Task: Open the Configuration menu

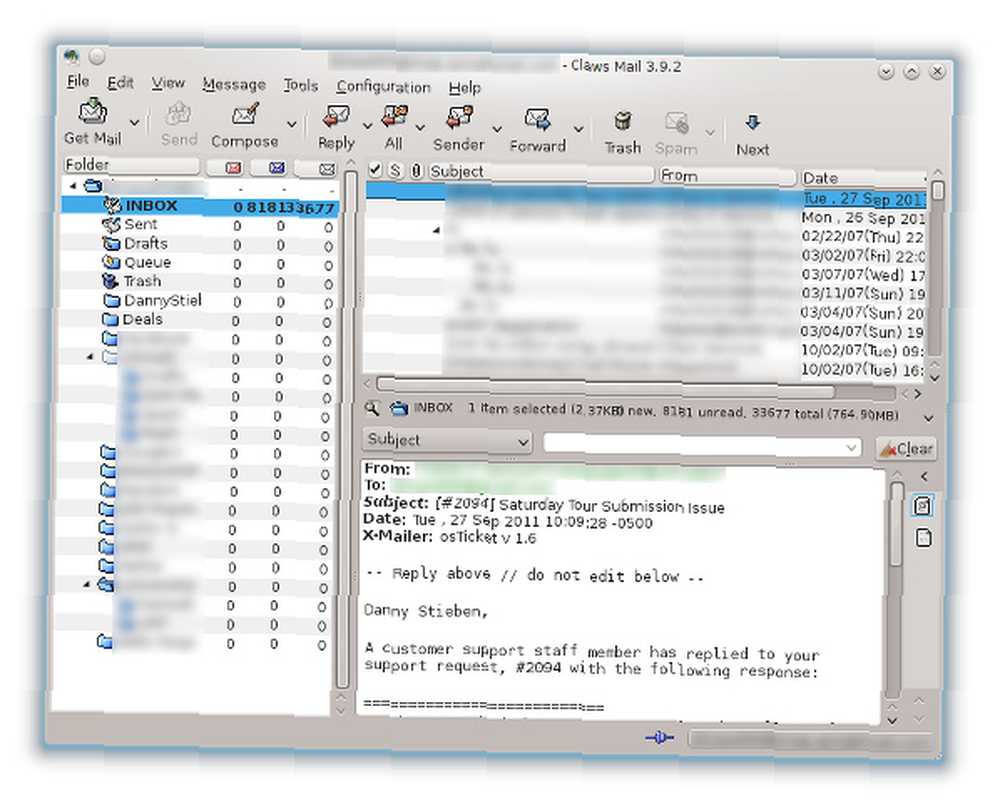Action: [383, 87]
